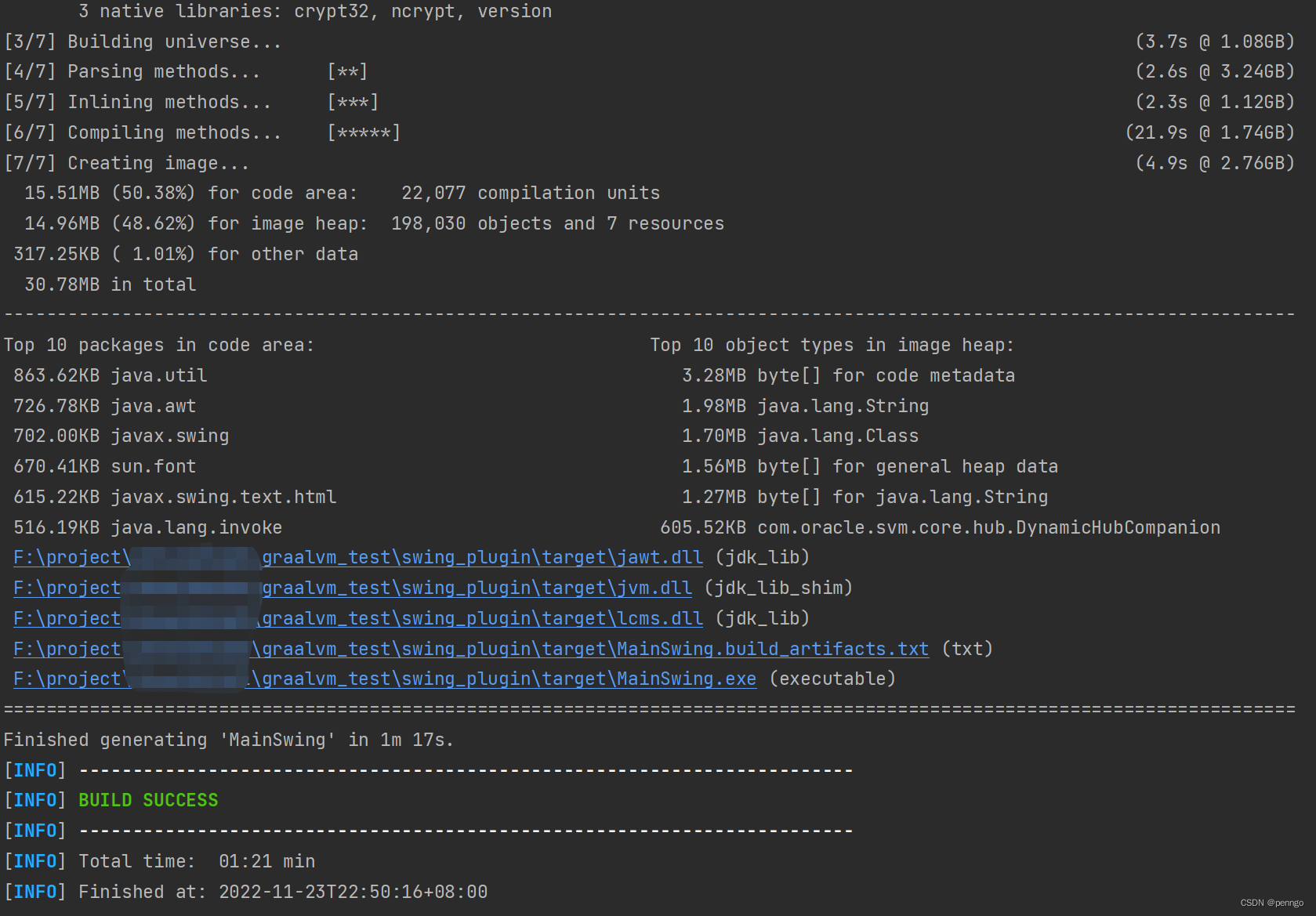Click the '1.27MB byte[] for java.lang.String' row

[865, 497]
